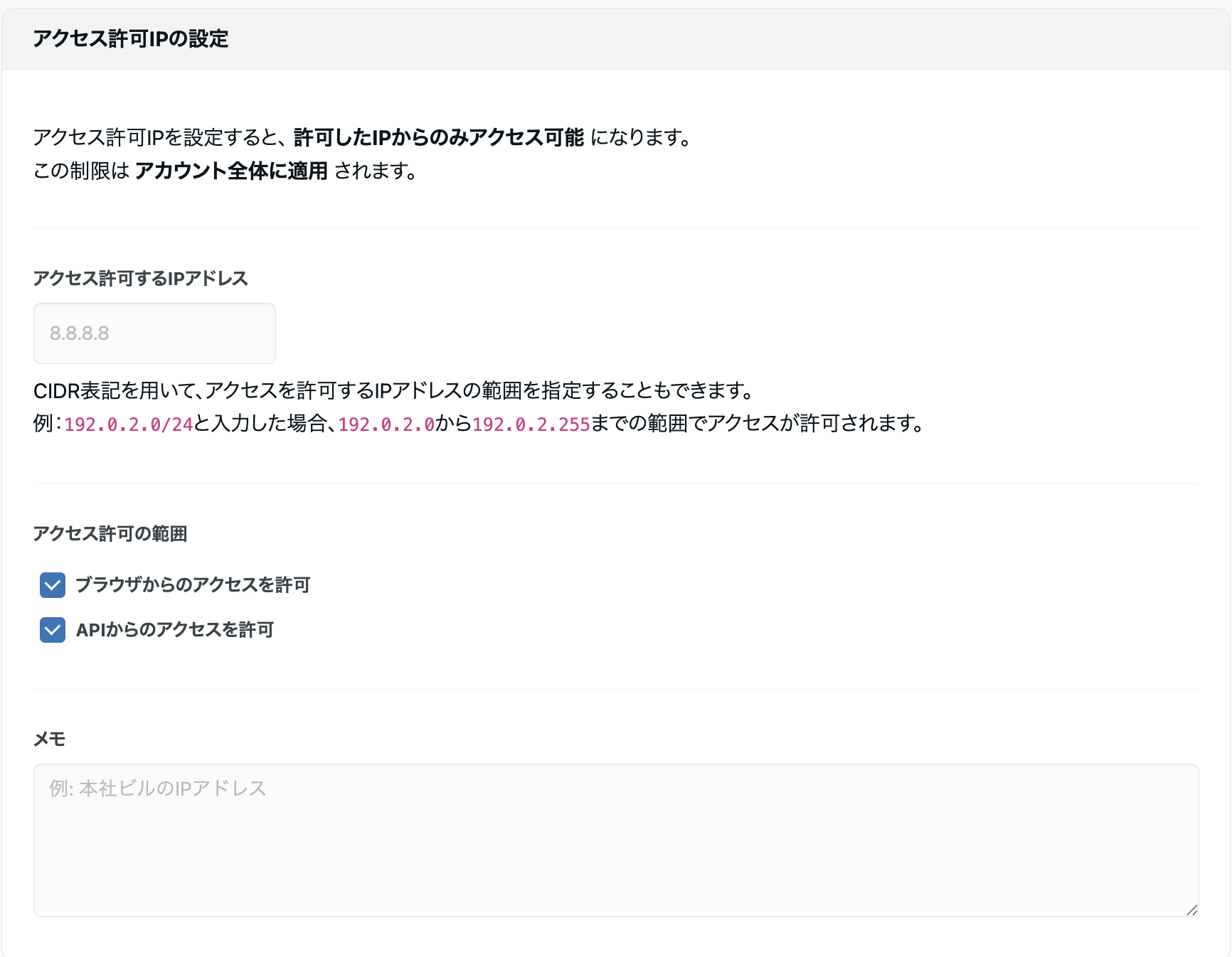The width and height of the screenshot is (1232, 957).
Task: Click the メモ field label
Action: [49, 739]
